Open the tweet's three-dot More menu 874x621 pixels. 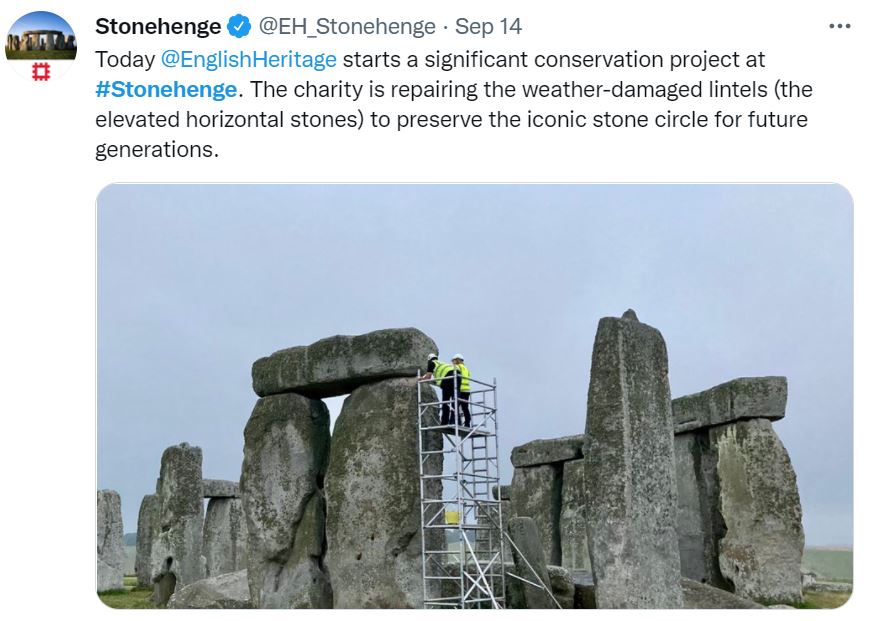pos(840,26)
